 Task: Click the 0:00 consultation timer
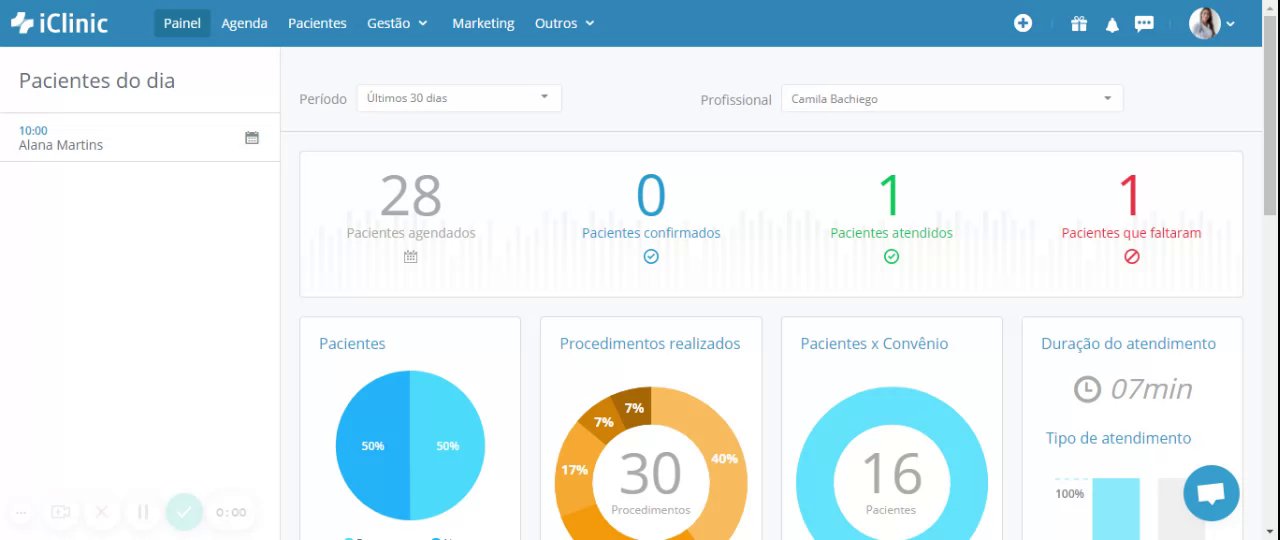coord(231,512)
